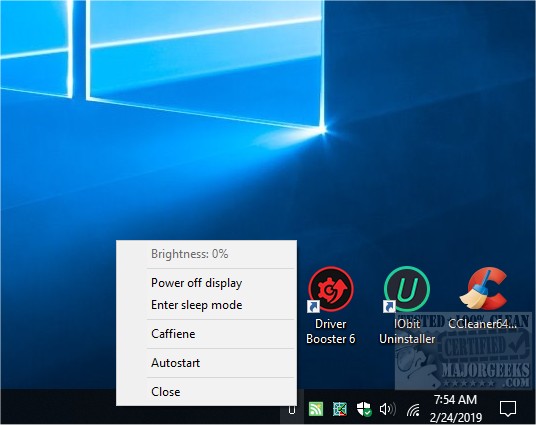
Task: Enable Autostart in the tray menu
Action: click(206, 363)
